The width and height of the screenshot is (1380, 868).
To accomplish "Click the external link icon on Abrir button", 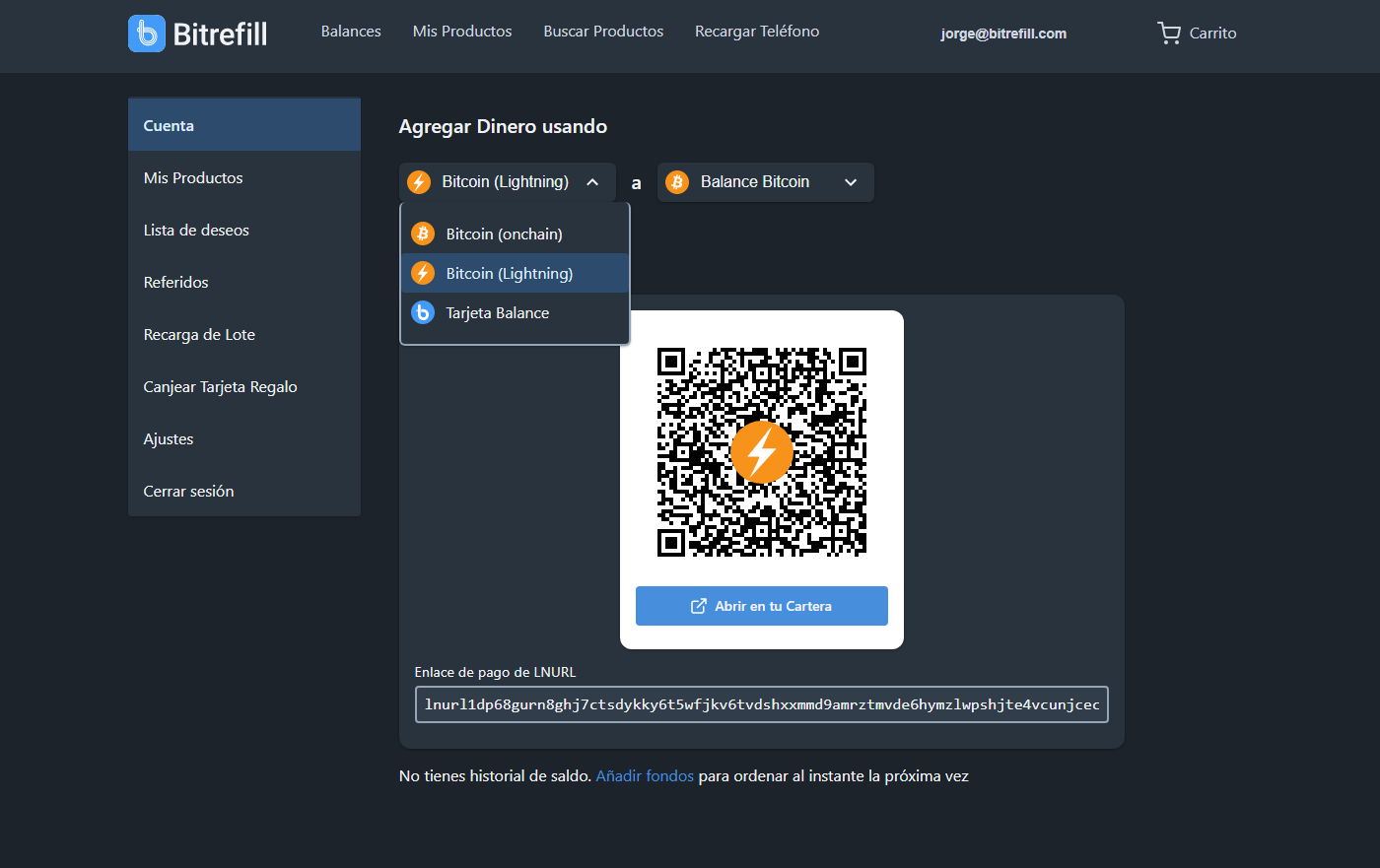I will click(699, 606).
